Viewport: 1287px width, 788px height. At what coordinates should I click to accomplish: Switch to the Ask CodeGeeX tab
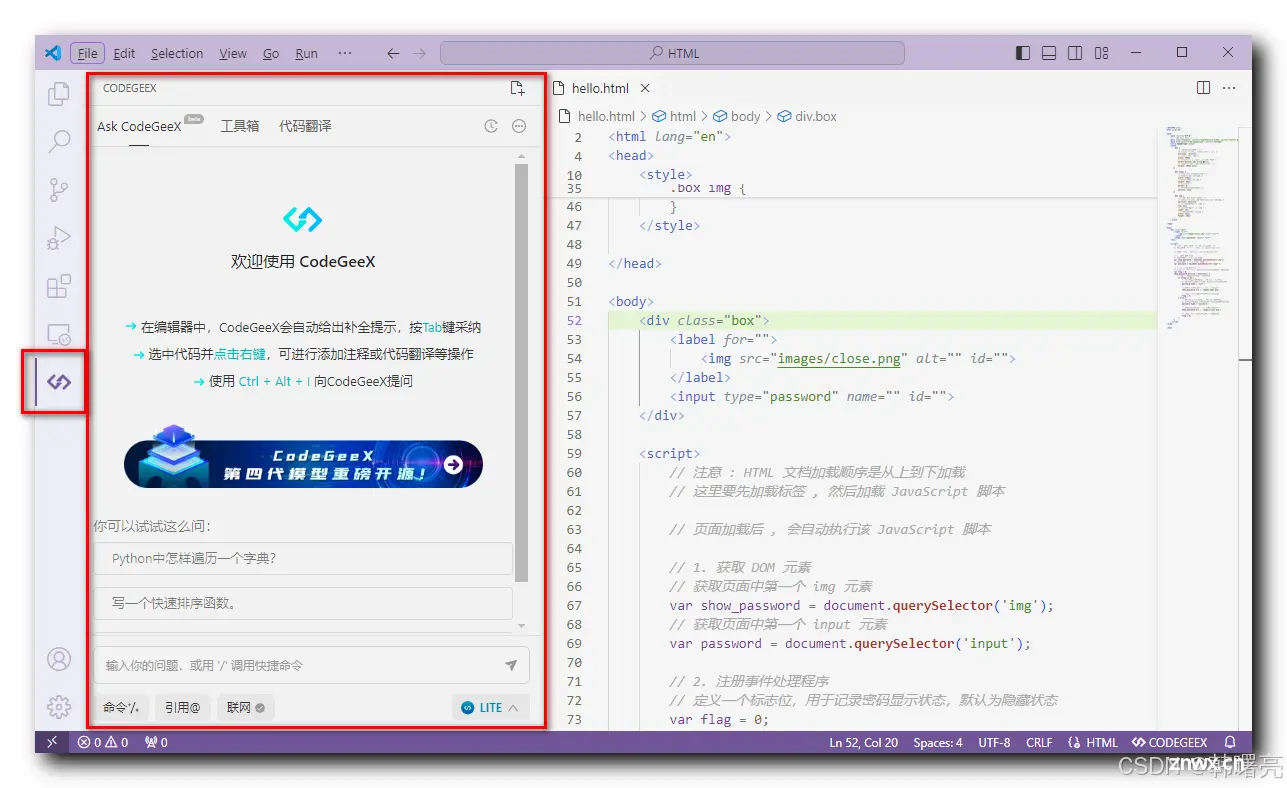tap(139, 126)
